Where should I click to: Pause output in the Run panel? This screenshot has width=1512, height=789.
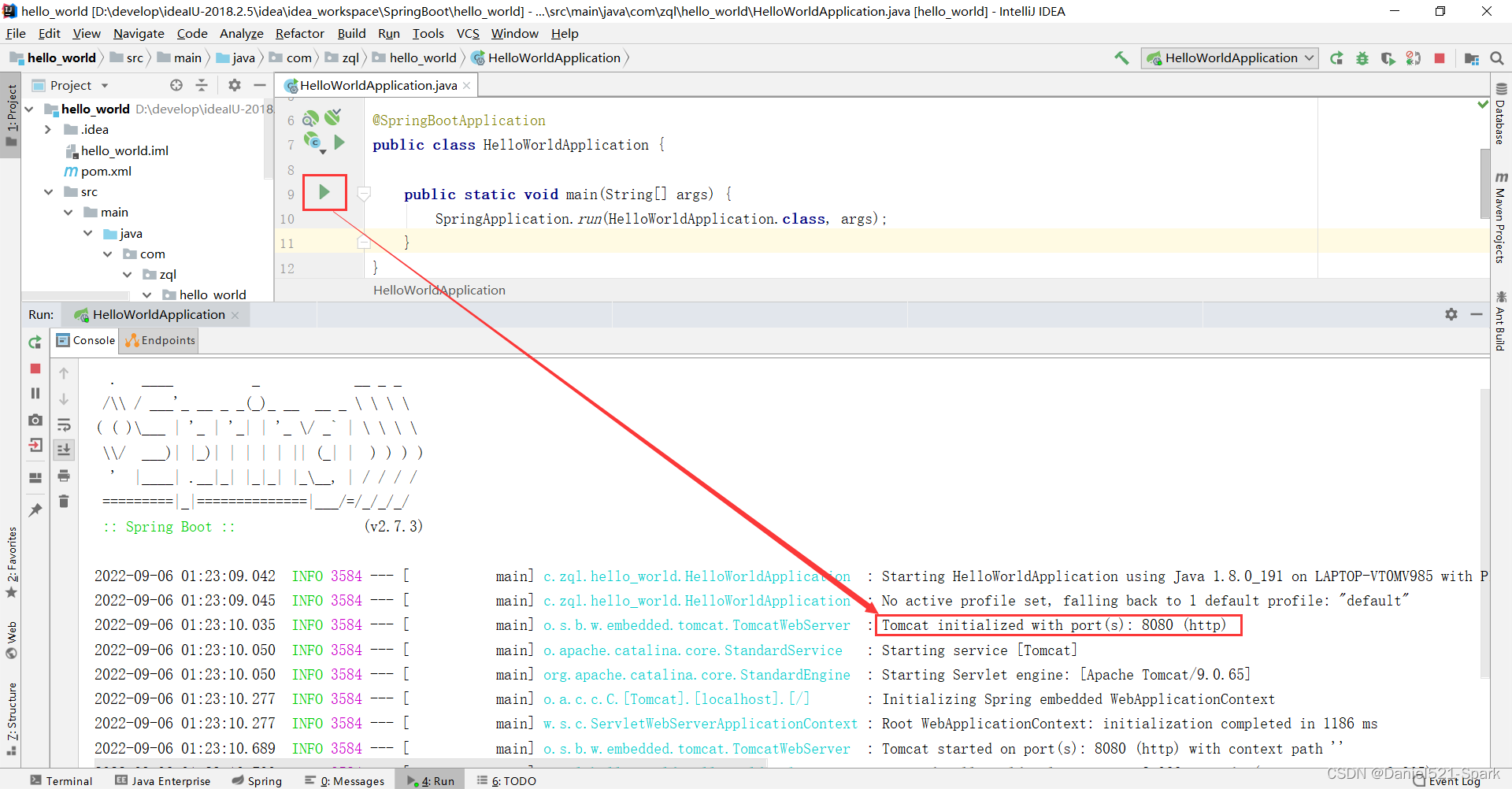click(35, 393)
